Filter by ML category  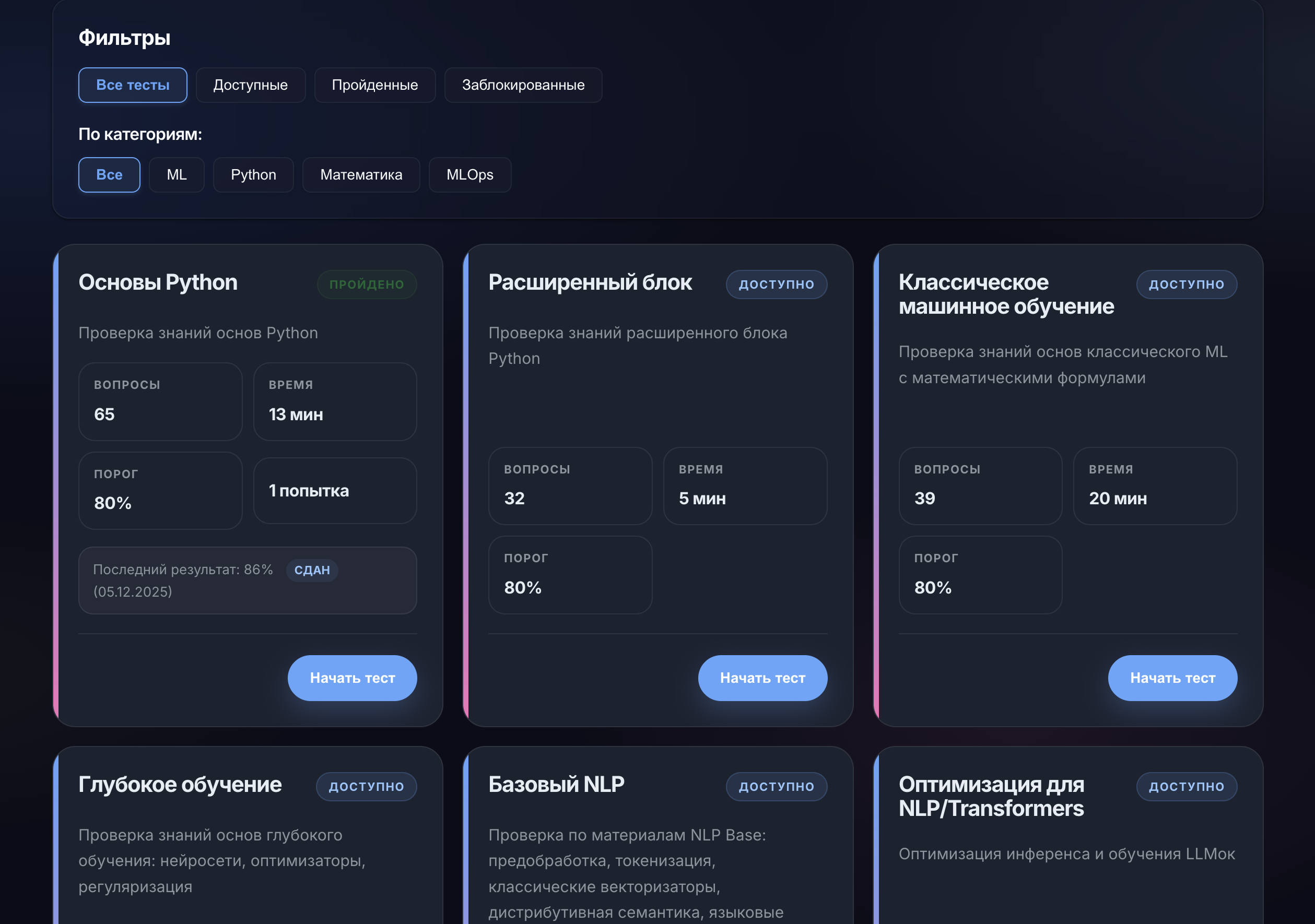point(177,174)
